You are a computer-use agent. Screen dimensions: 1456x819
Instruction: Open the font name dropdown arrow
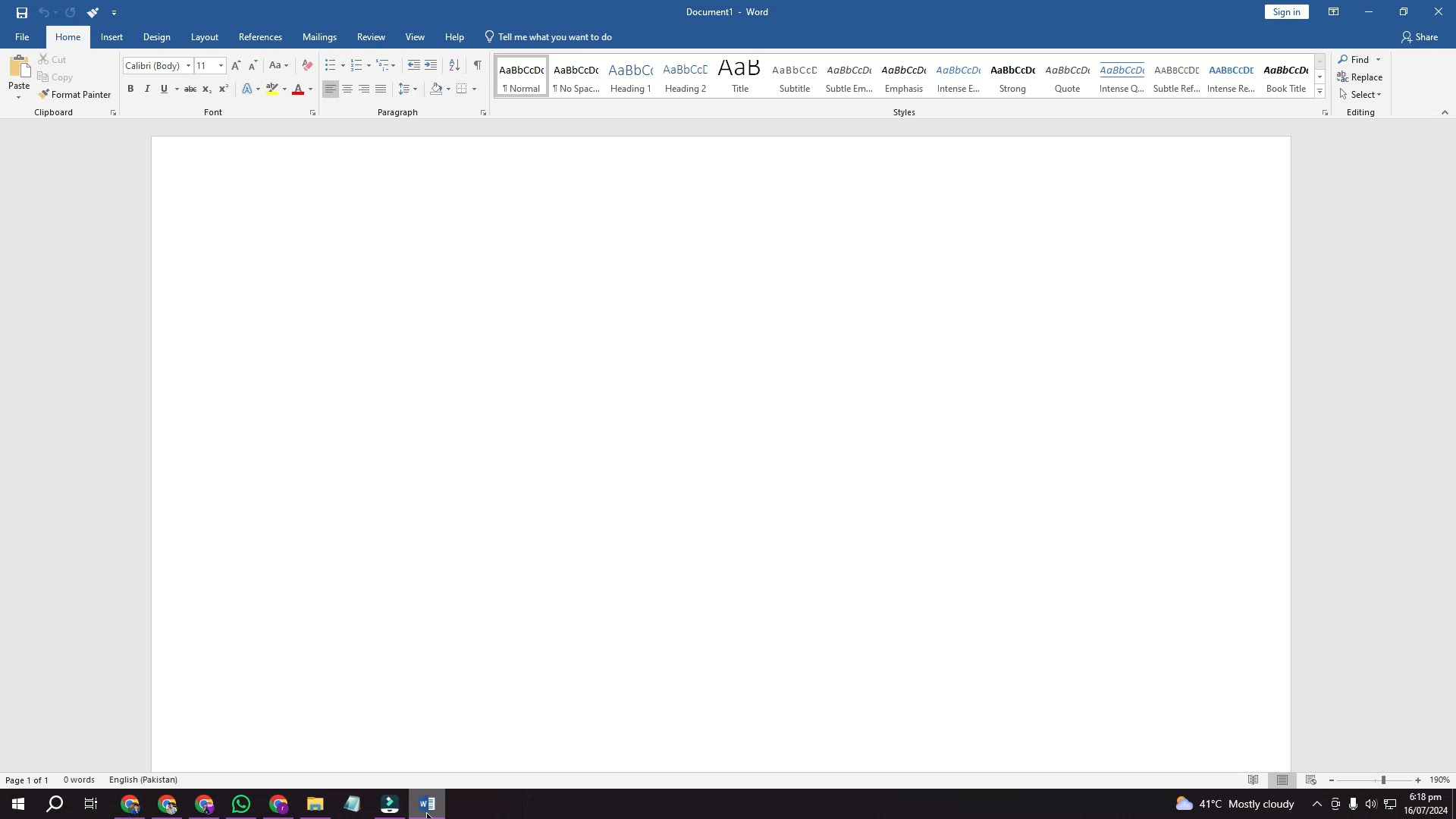[188, 65]
